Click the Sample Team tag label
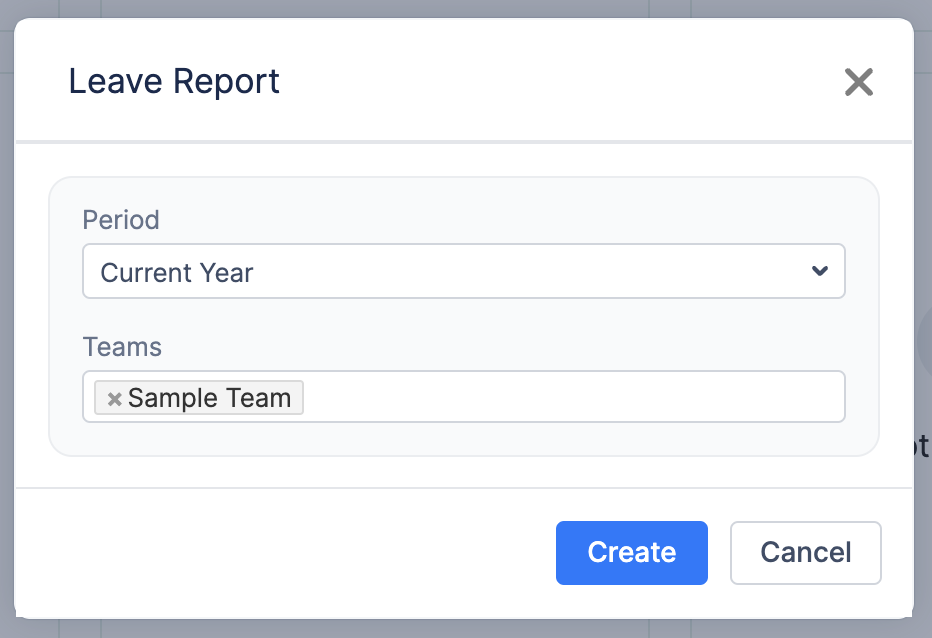 coord(209,398)
